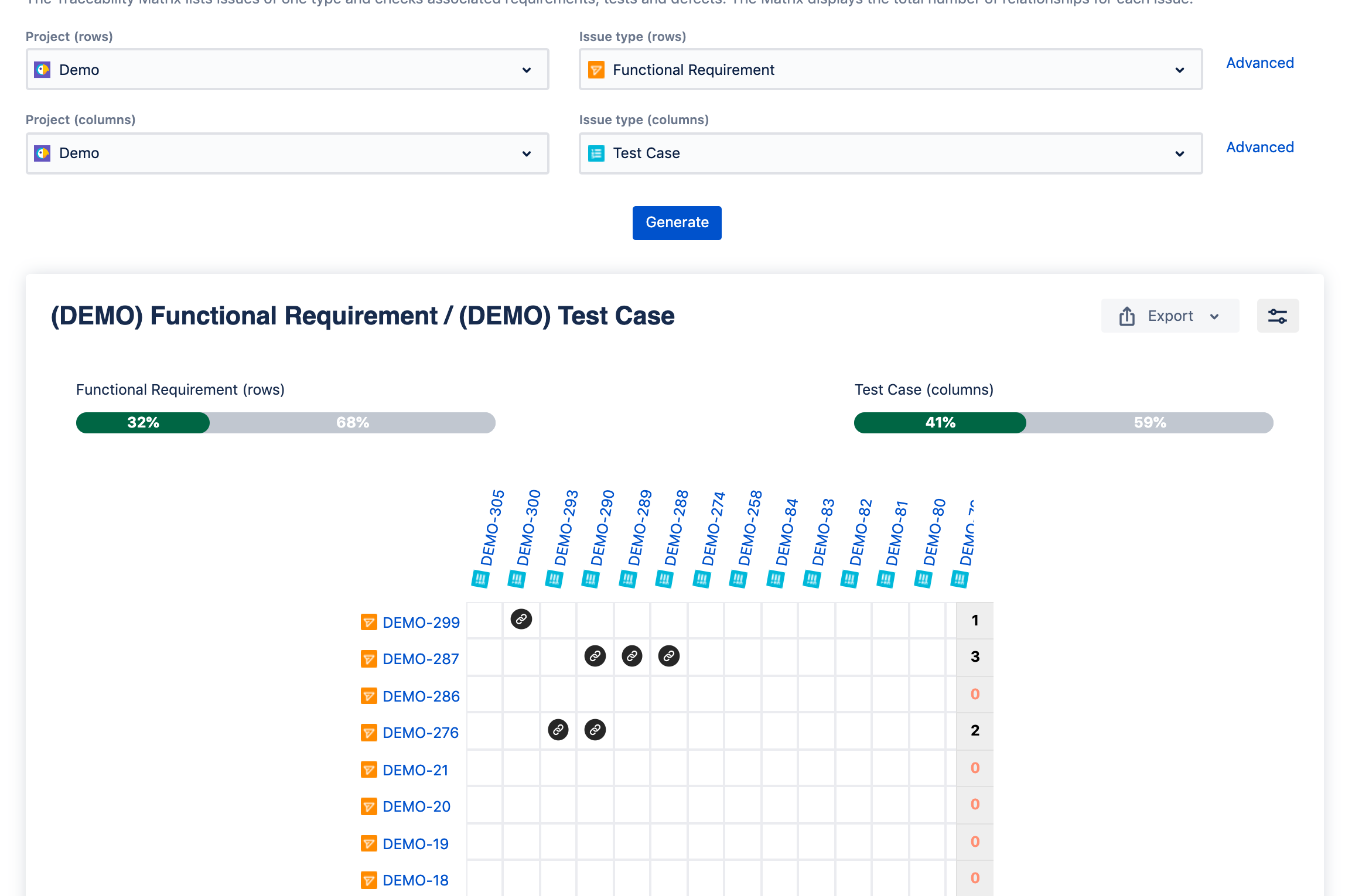Open the Functional Requirement issue type dropdown

click(x=890, y=70)
